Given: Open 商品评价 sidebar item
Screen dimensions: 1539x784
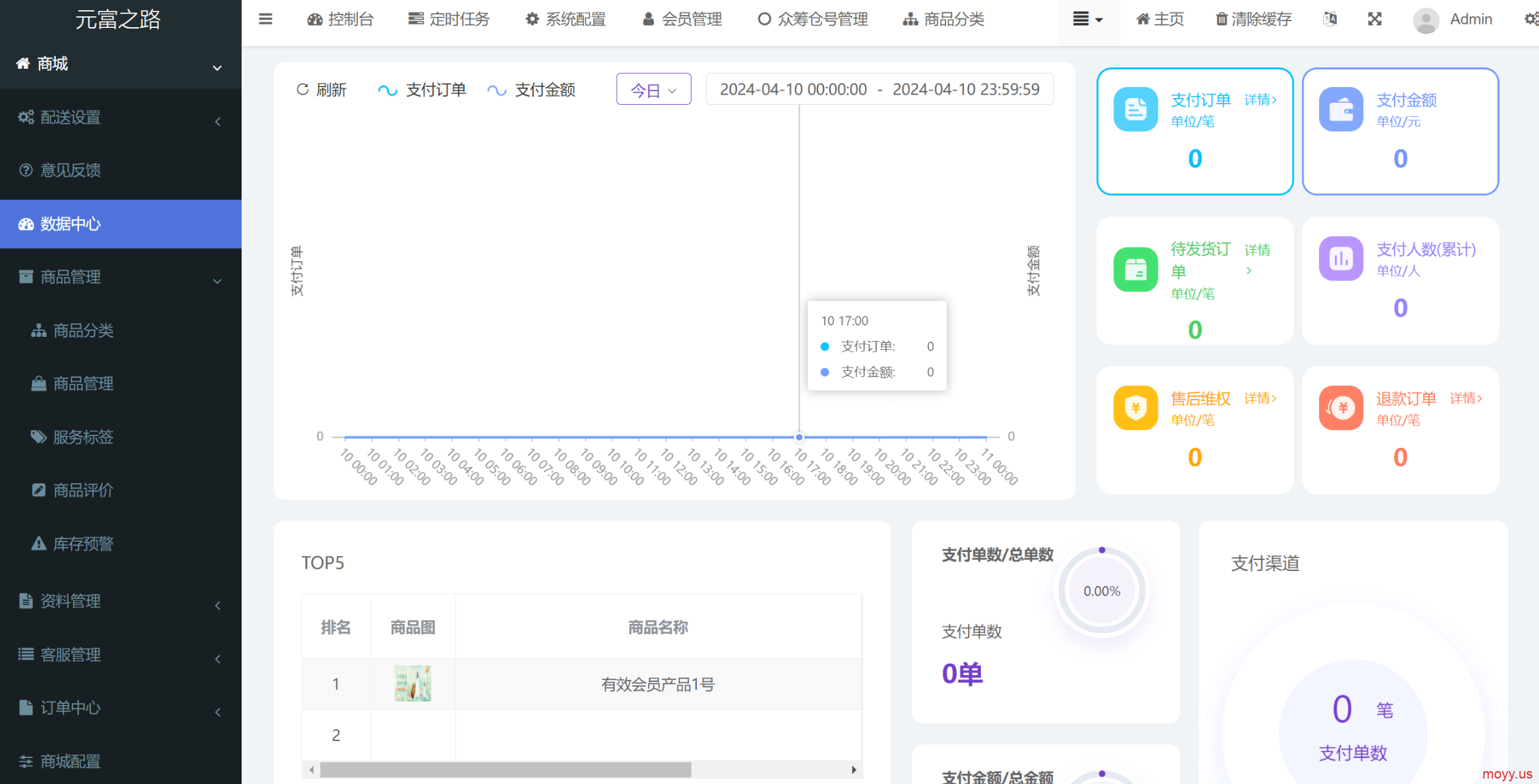Looking at the screenshot, I should point(120,490).
